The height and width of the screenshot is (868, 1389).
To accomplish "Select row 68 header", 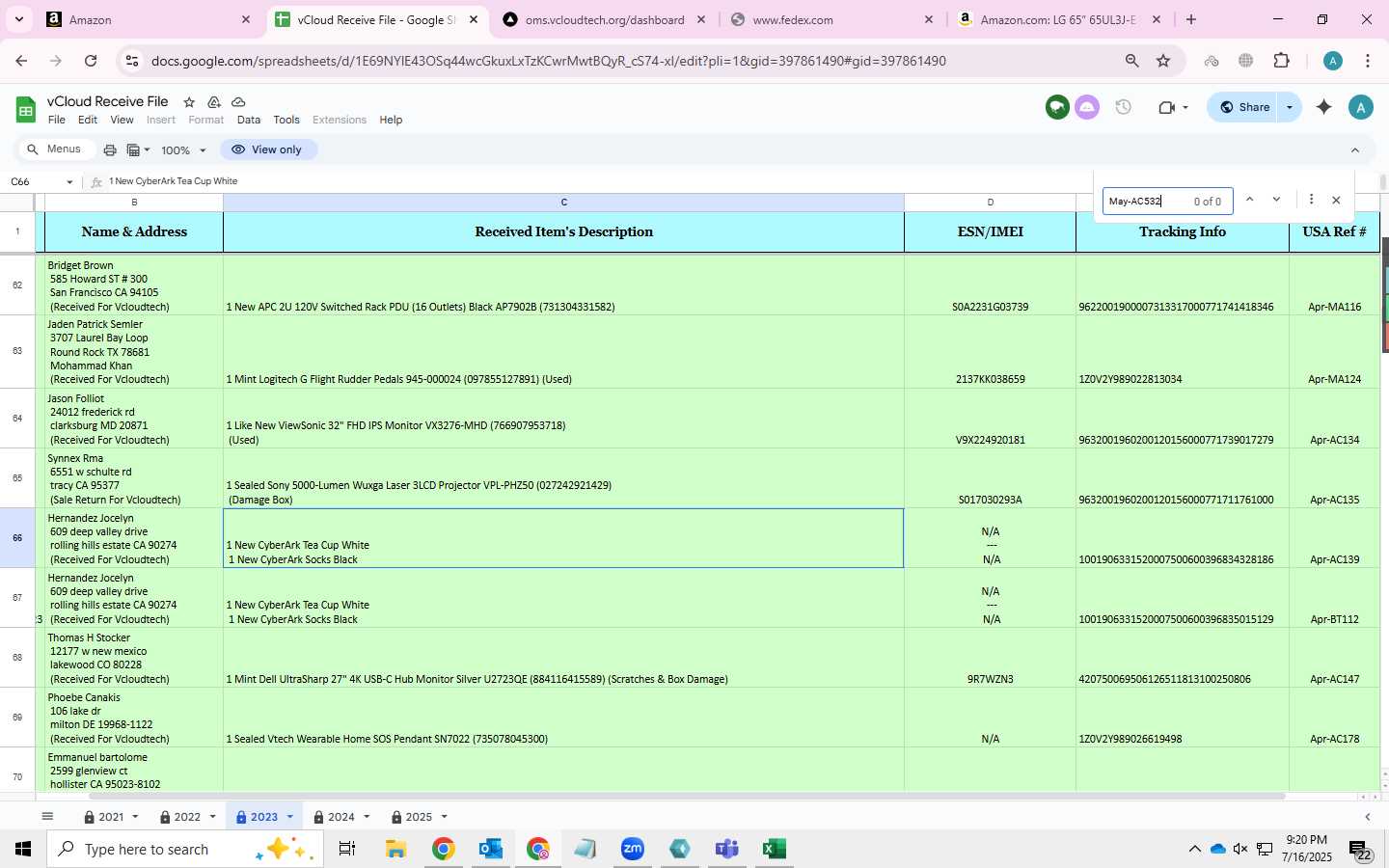I will pyautogui.click(x=17, y=658).
